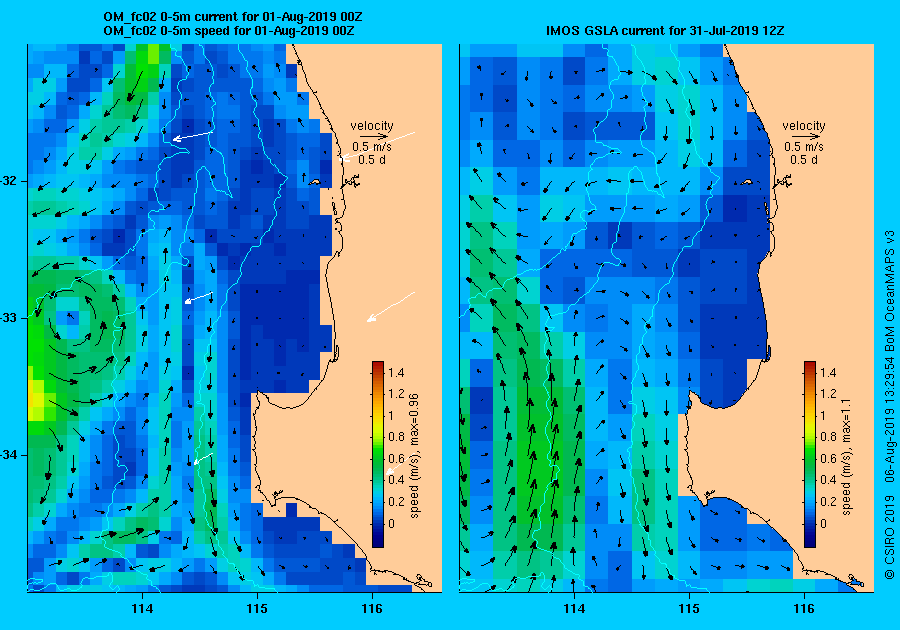Click the "114" longitude label under the right map
Image resolution: width=900 pixels, height=630 pixels.
pos(574,609)
